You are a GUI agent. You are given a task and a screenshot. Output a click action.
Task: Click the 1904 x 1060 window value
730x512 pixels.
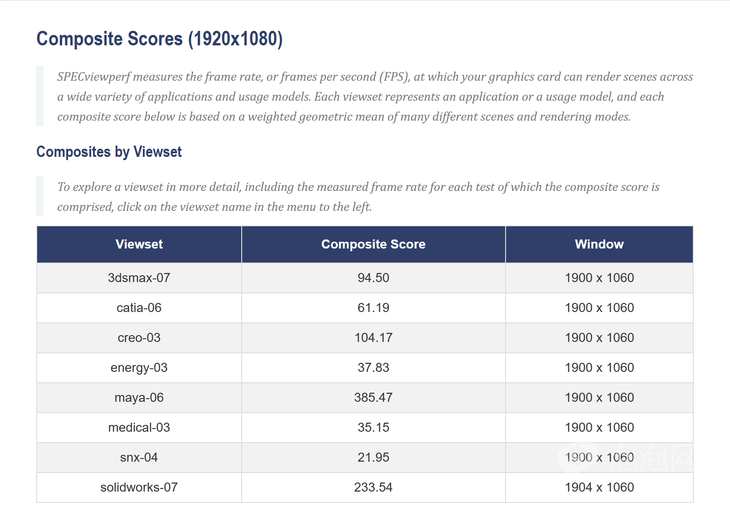tap(599, 487)
